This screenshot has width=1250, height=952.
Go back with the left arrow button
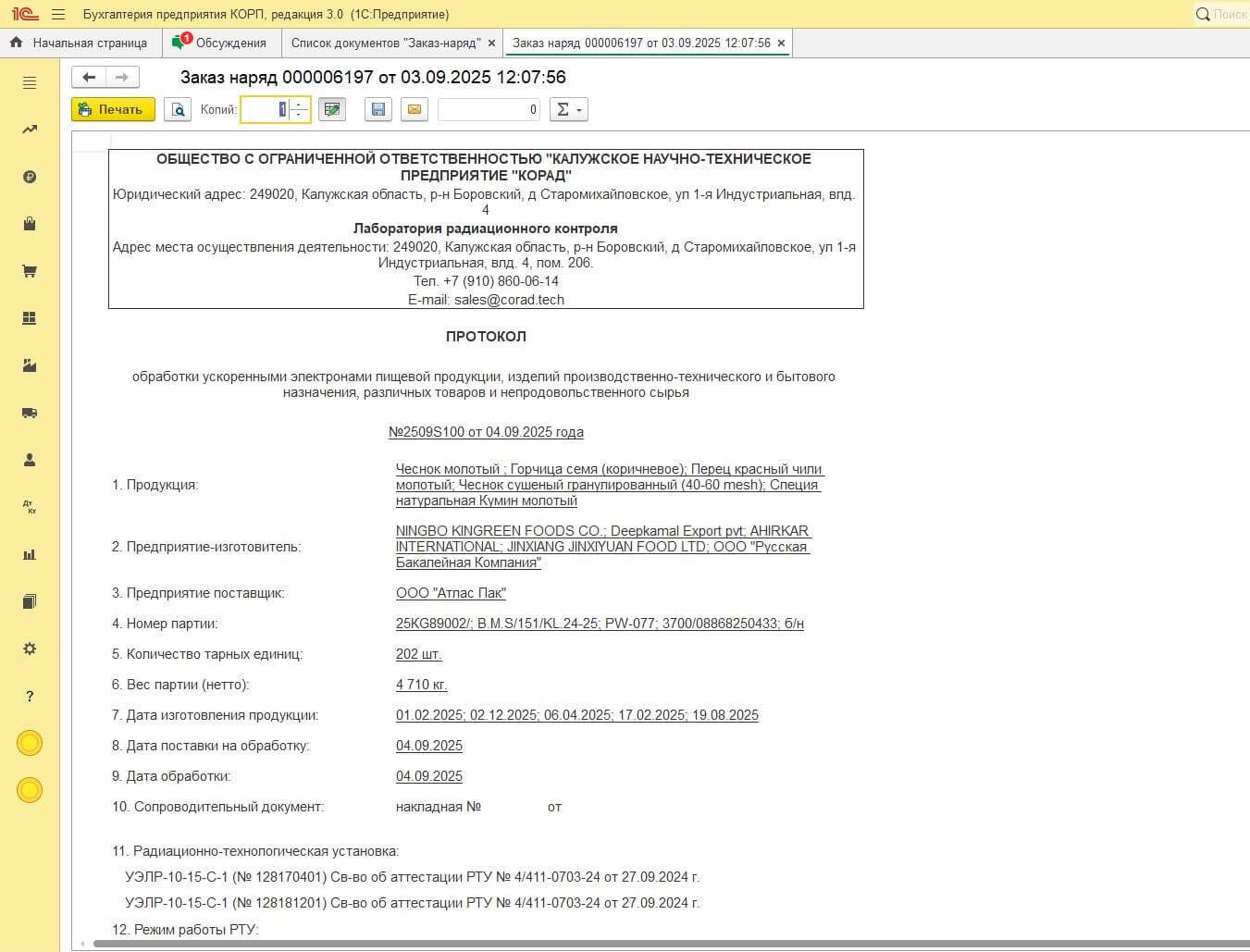coord(89,77)
